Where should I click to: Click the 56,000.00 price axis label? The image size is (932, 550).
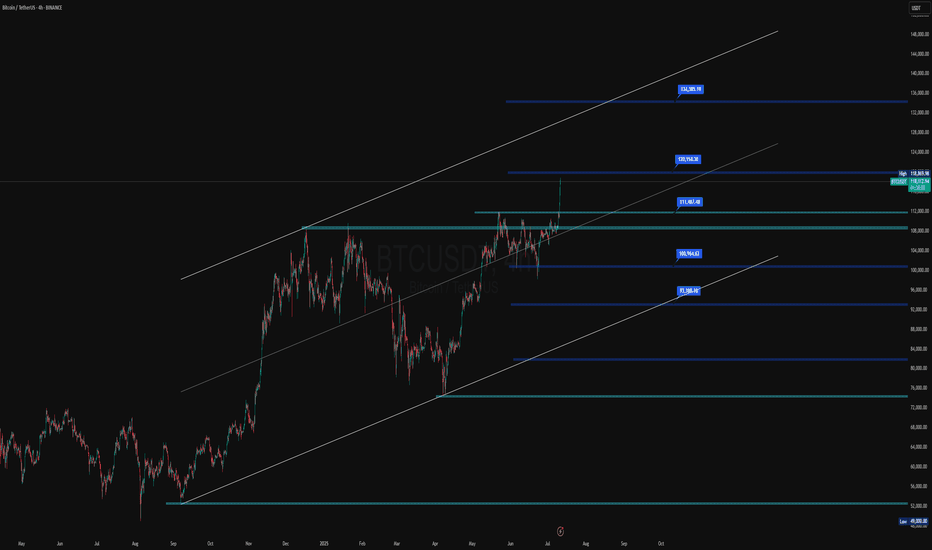[x=920, y=486]
